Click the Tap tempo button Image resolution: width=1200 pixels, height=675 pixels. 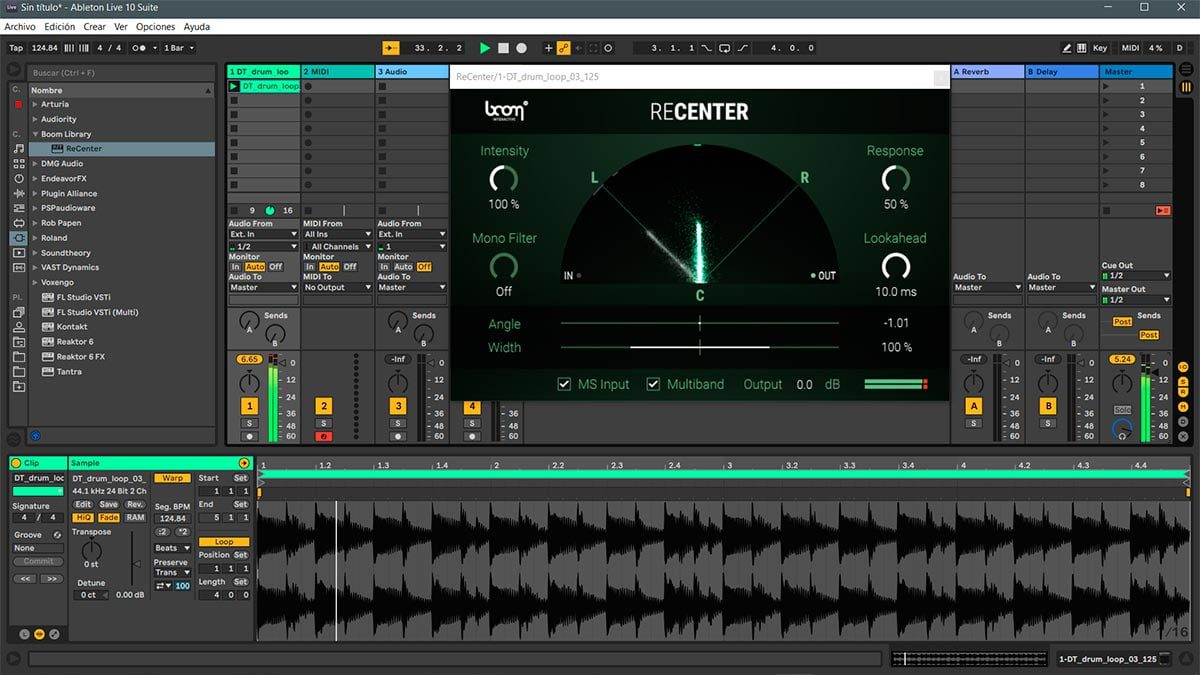(16, 48)
